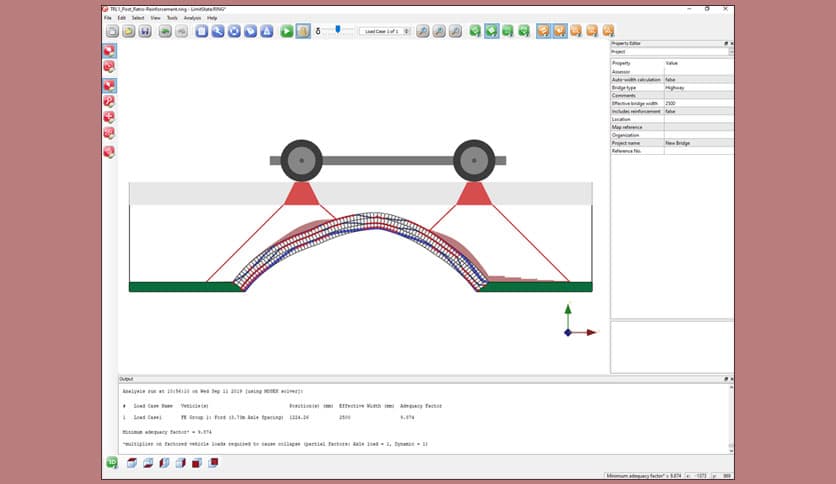
Task: Open the Tools menu
Action: pos(172,18)
